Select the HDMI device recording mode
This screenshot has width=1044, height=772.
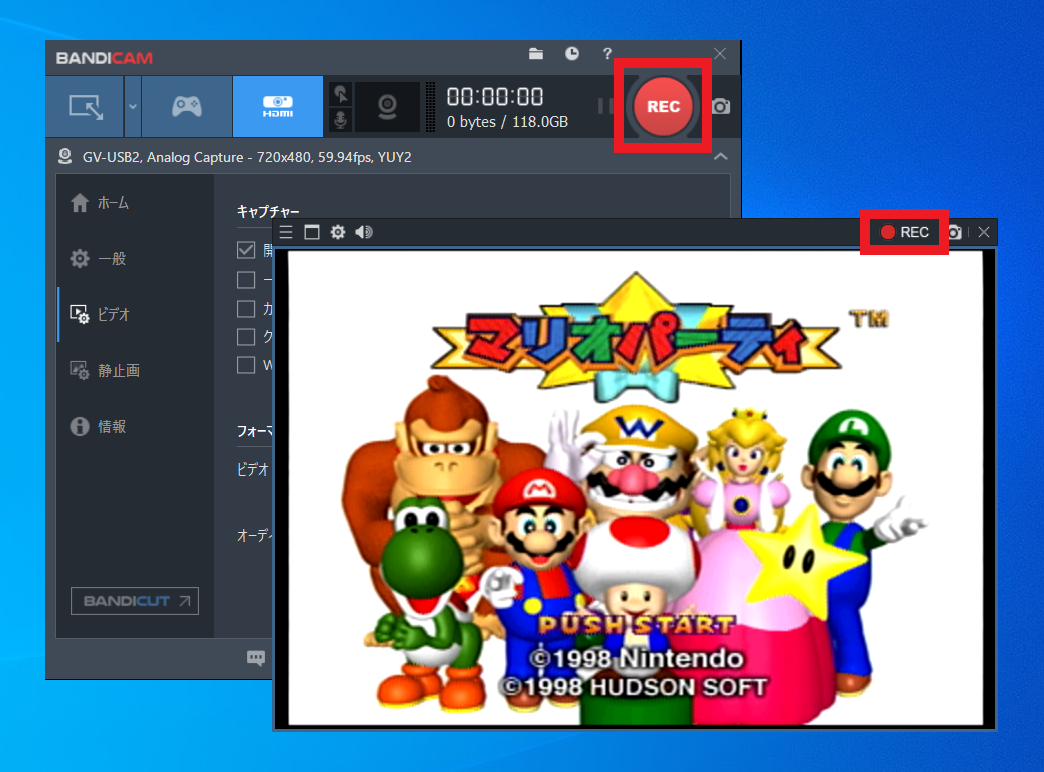coord(278,107)
